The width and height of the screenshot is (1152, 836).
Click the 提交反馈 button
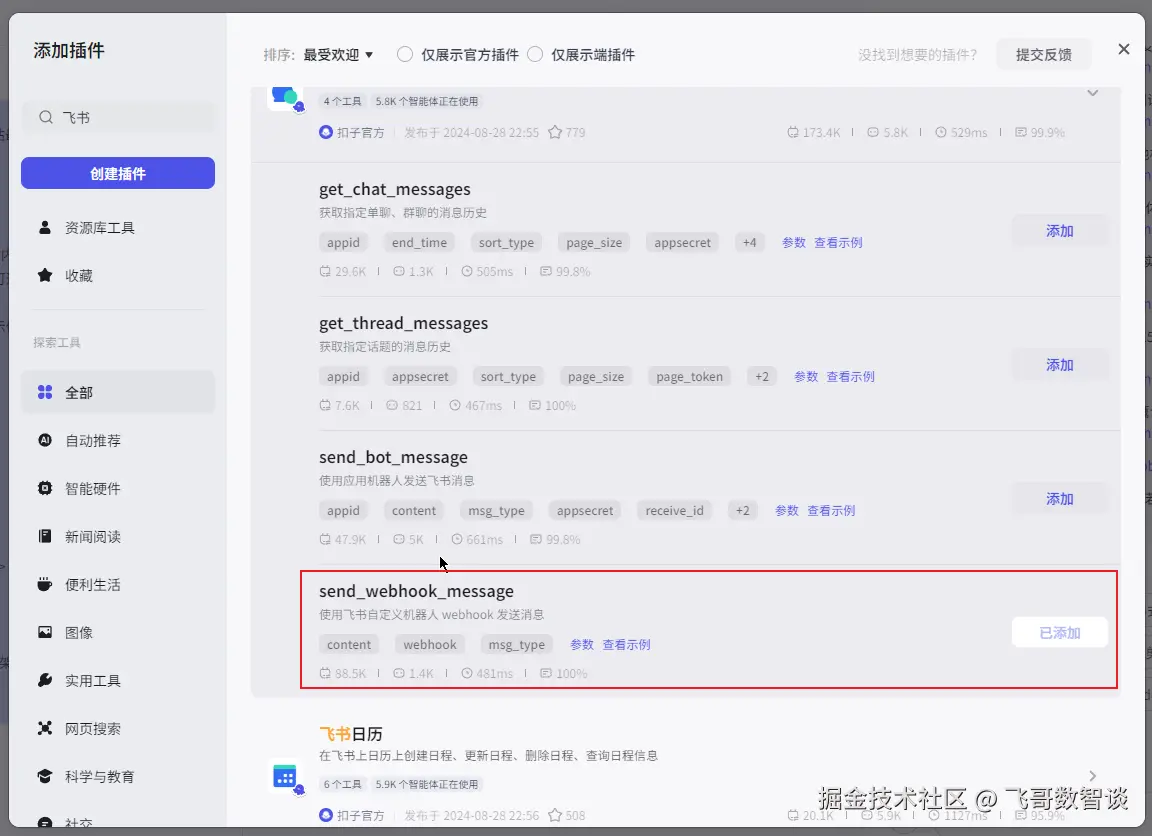[1043, 54]
